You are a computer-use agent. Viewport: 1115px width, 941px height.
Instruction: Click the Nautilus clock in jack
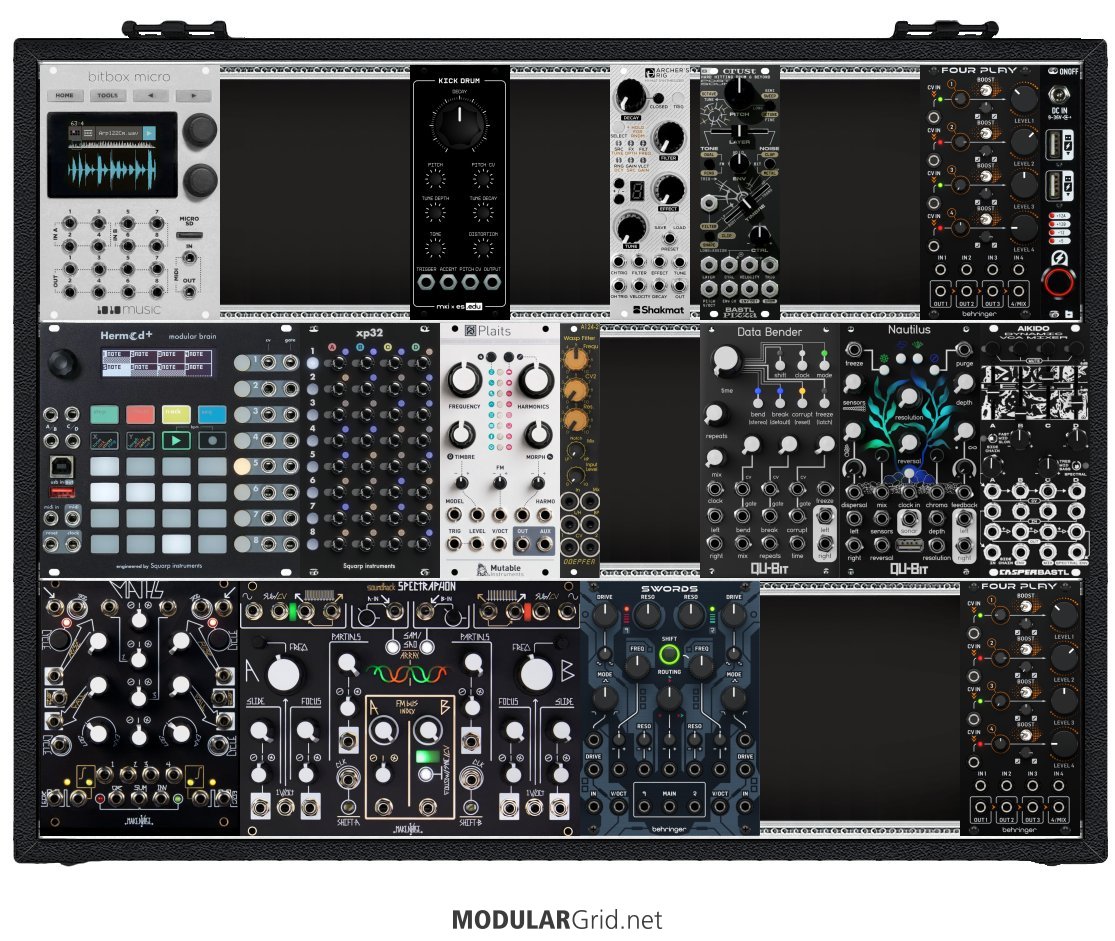pyautogui.click(x=909, y=492)
